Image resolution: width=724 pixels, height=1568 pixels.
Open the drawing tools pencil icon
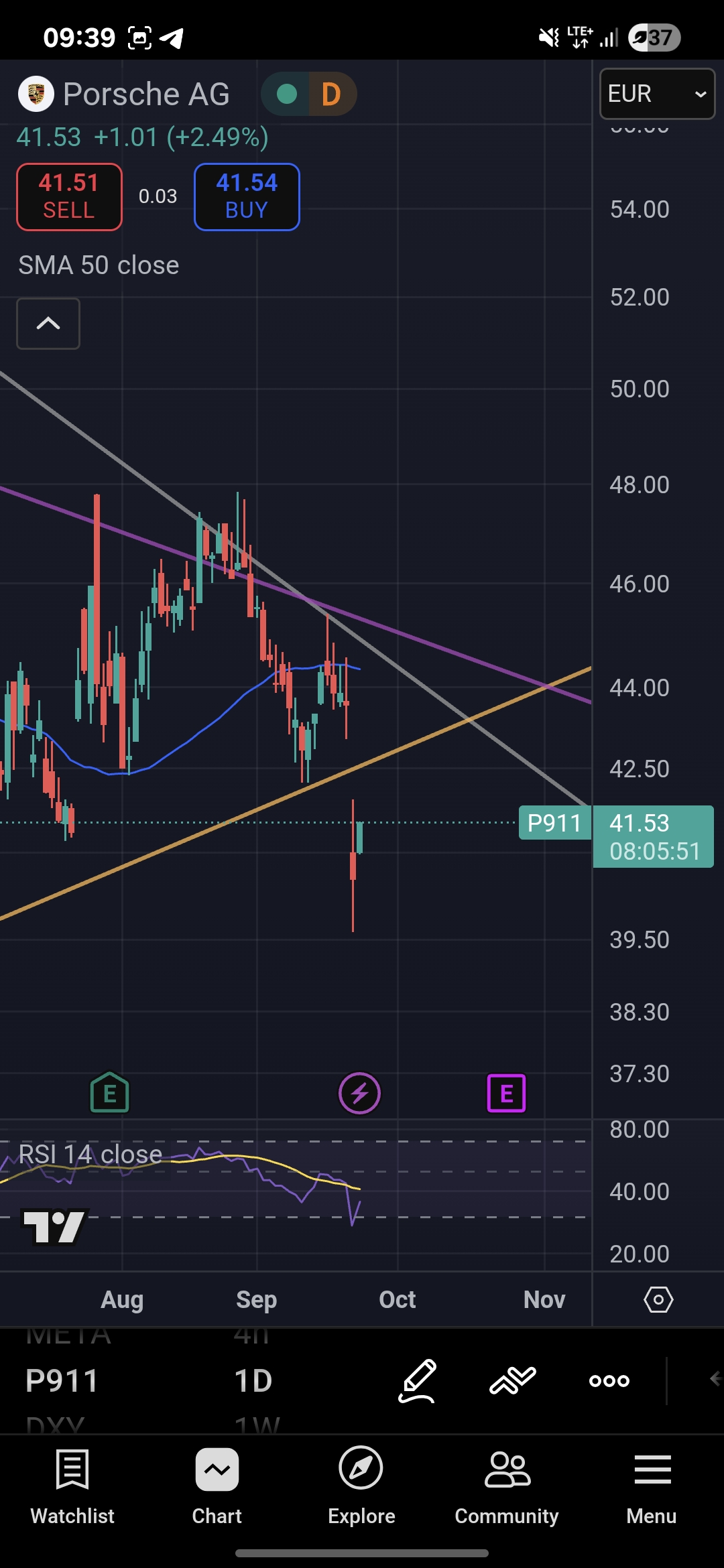[x=418, y=1380]
